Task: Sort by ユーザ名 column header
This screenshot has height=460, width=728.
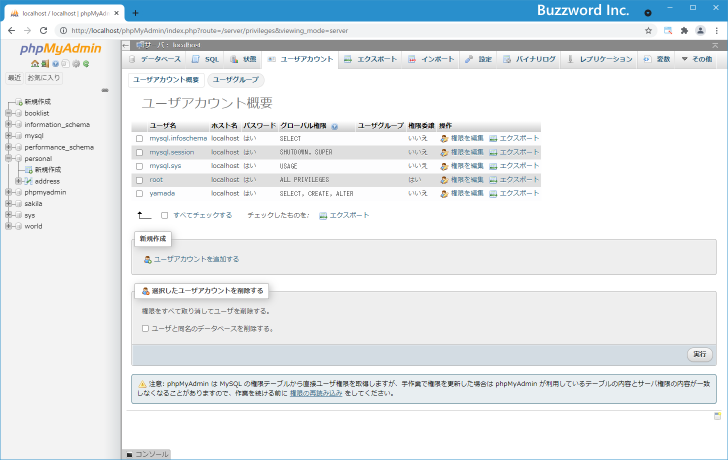Action: [162, 126]
